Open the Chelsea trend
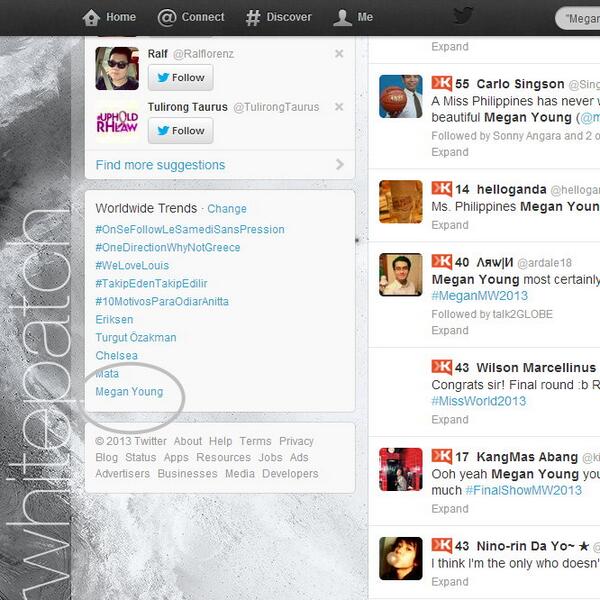Screen dimensions: 600x600 point(116,355)
